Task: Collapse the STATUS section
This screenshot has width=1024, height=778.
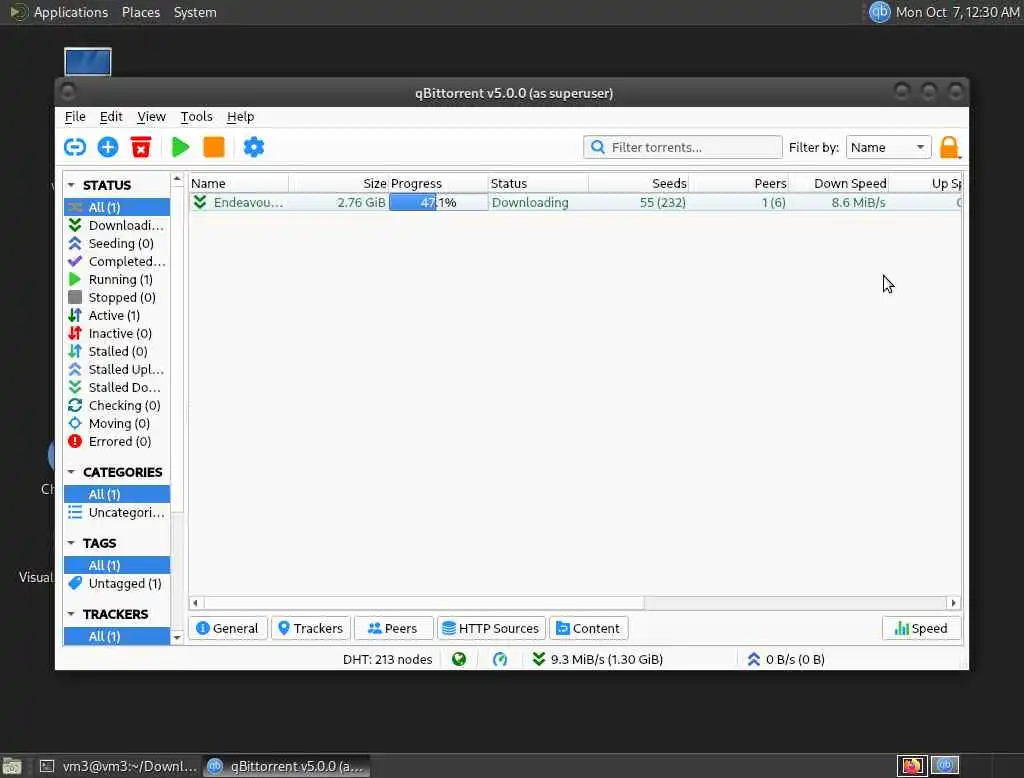Action: tap(71, 185)
